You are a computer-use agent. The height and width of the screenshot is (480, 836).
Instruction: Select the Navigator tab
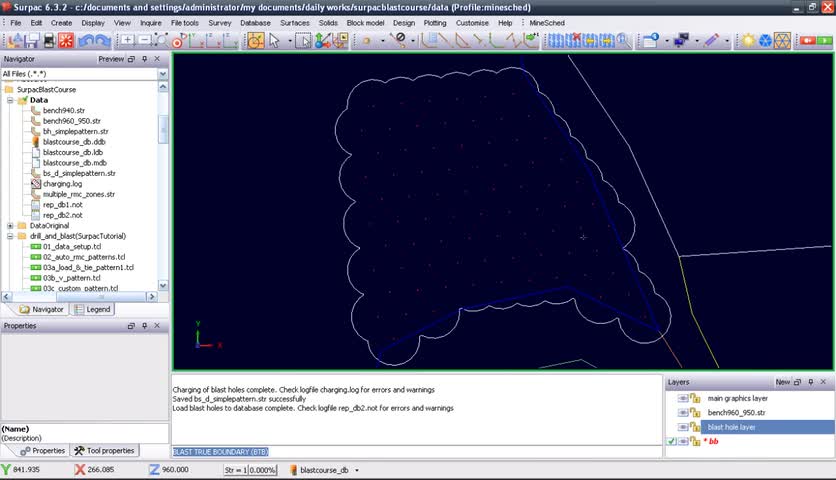click(x=41, y=309)
